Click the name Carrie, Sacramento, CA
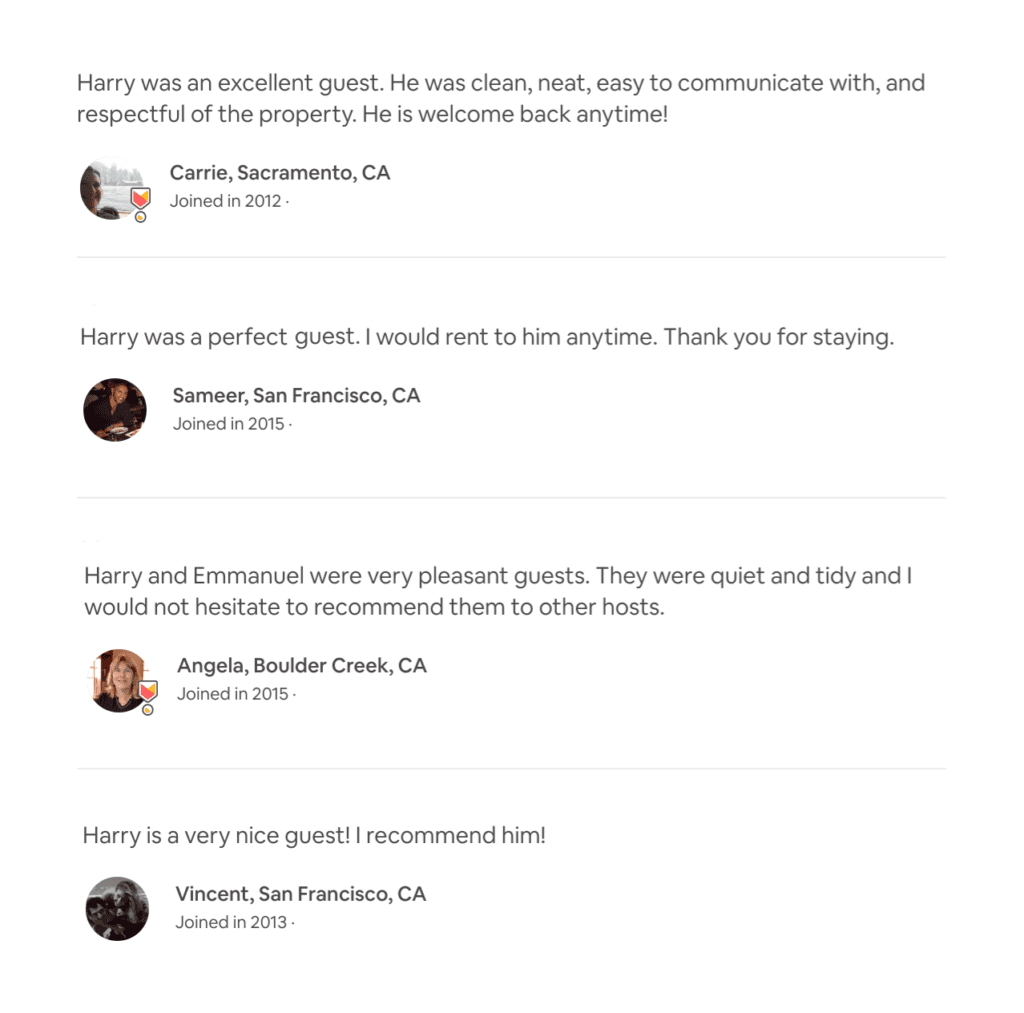Screen dimensions: 1024x1013 tap(280, 172)
